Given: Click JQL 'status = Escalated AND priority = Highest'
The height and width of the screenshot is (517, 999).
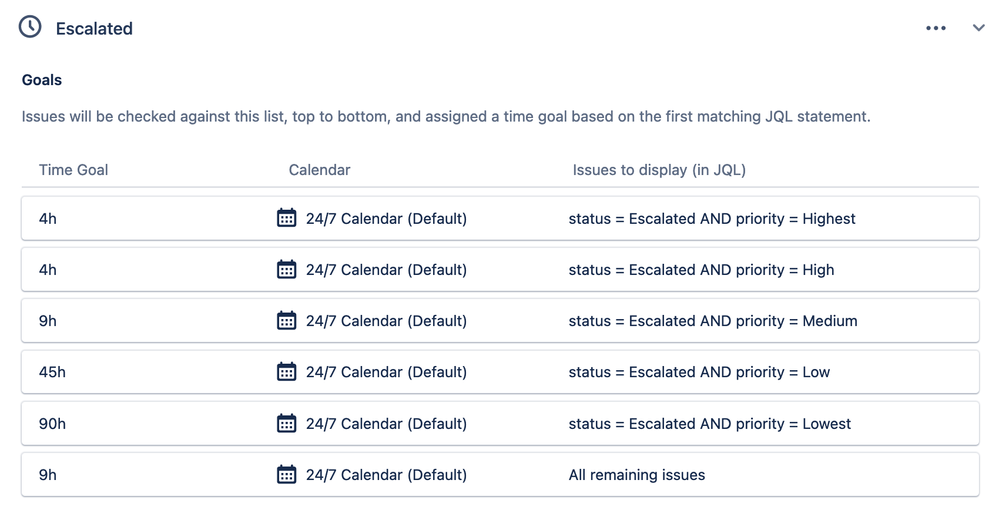Looking at the screenshot, I should click(712, 219).
